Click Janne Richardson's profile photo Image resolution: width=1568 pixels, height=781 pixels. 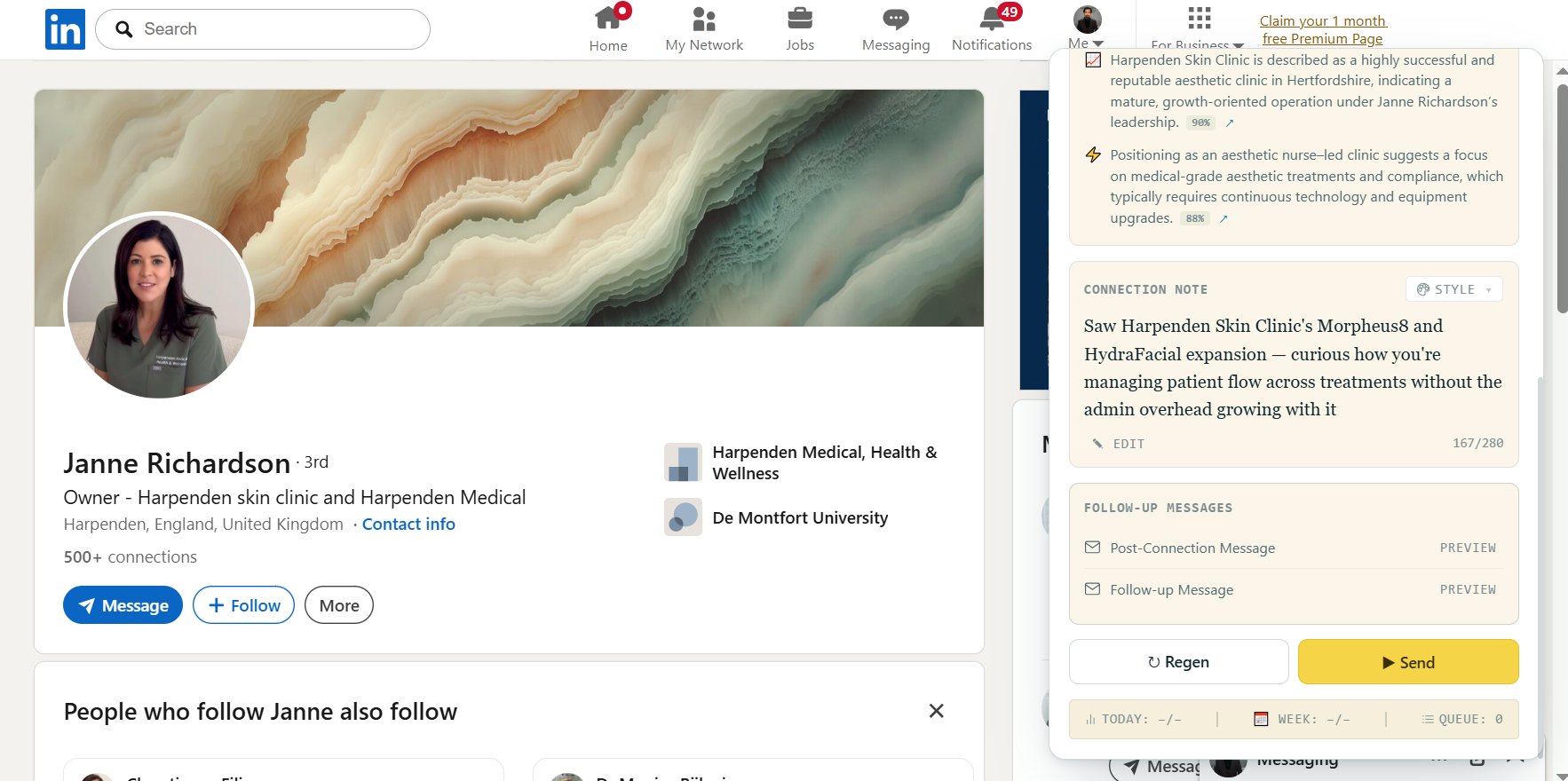[x=159, y=305]
